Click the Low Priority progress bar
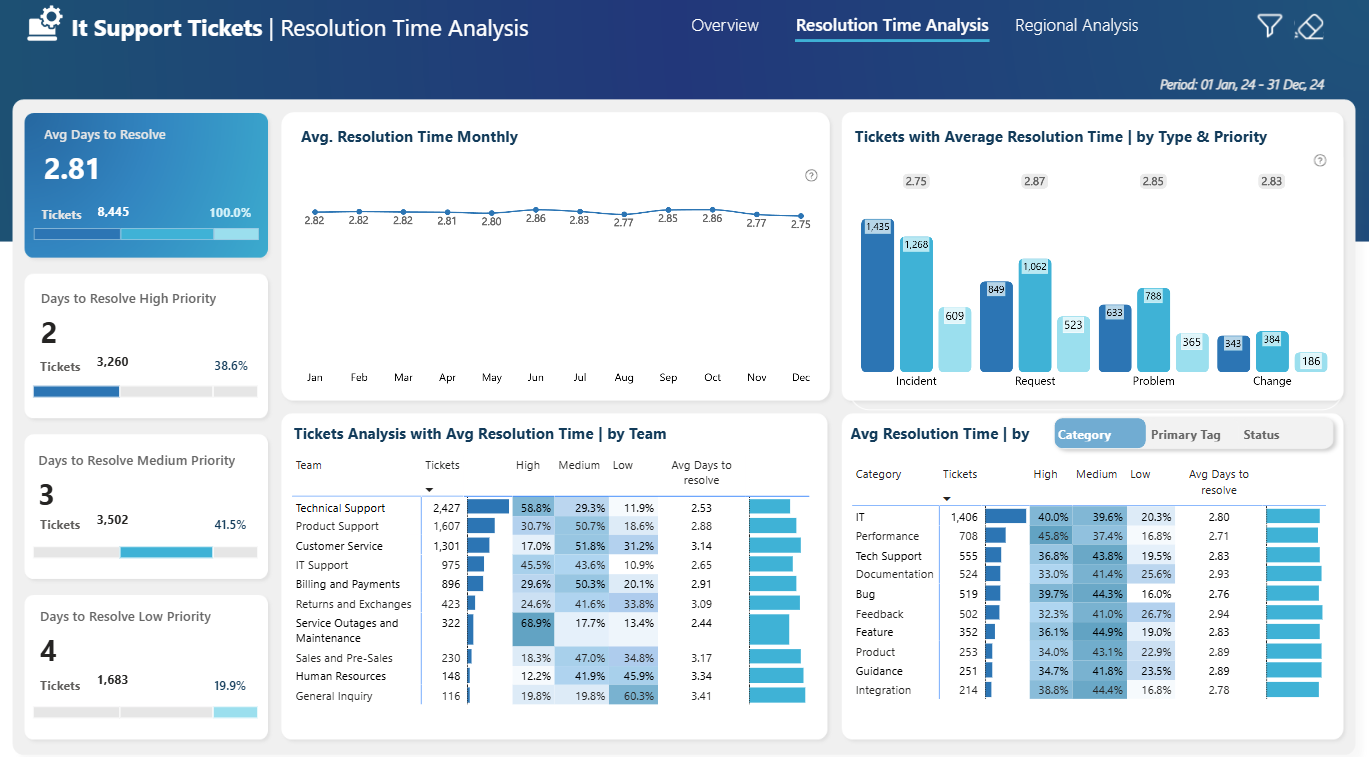This screenshot has height=757, width=1369. [145, 712]
